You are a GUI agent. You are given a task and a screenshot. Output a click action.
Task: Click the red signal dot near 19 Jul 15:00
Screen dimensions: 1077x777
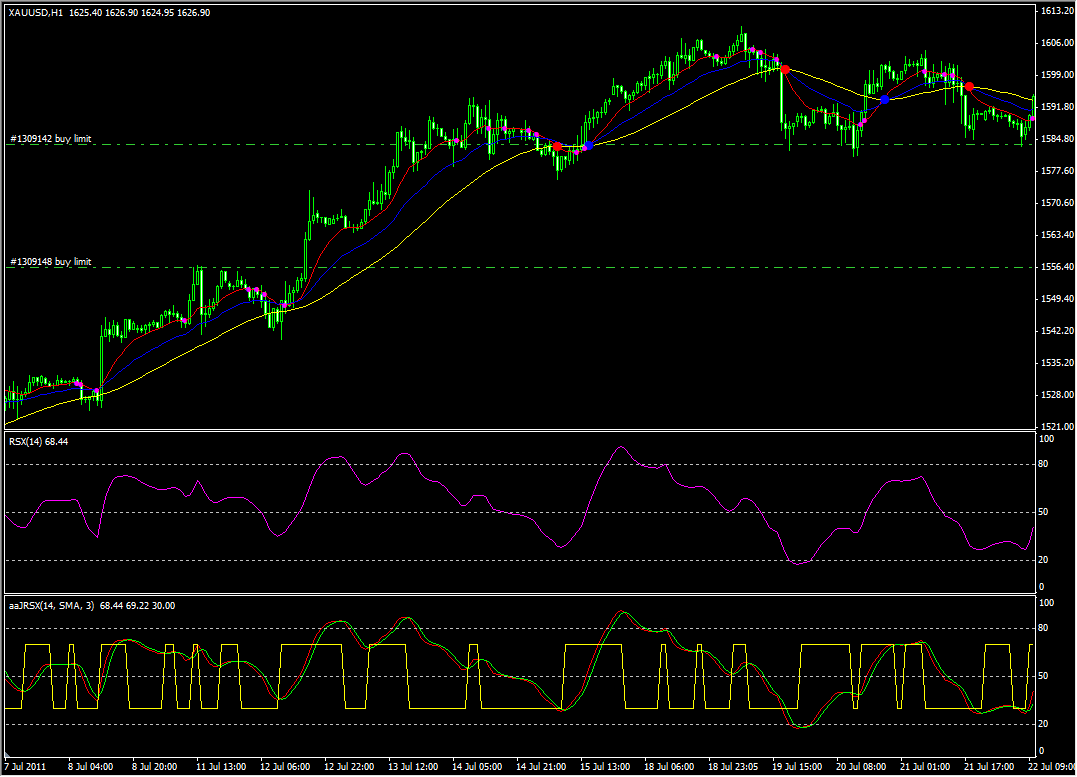coord(785,69)
